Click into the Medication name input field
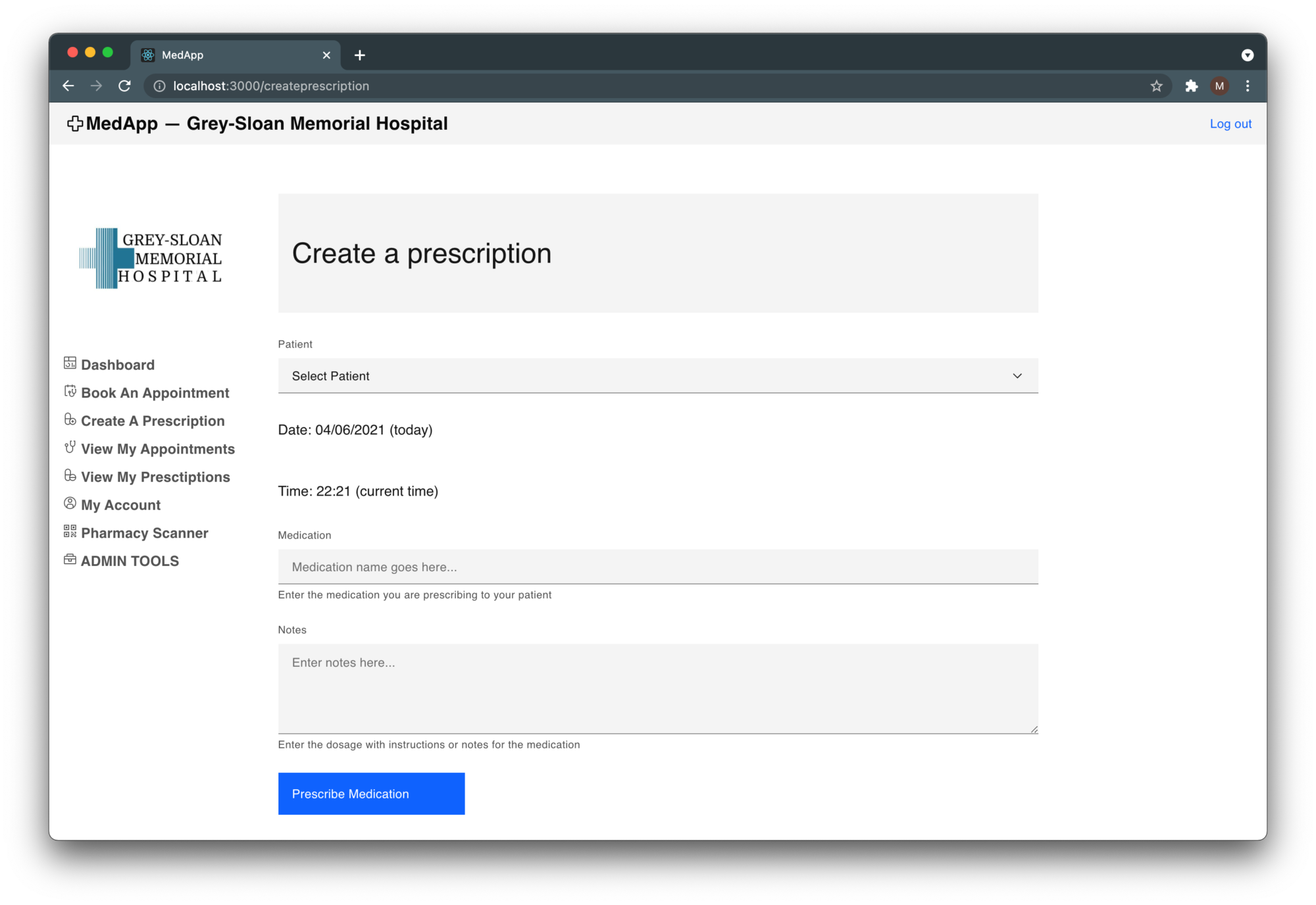This screenshot has width=1316, height=905. point(657,567)
